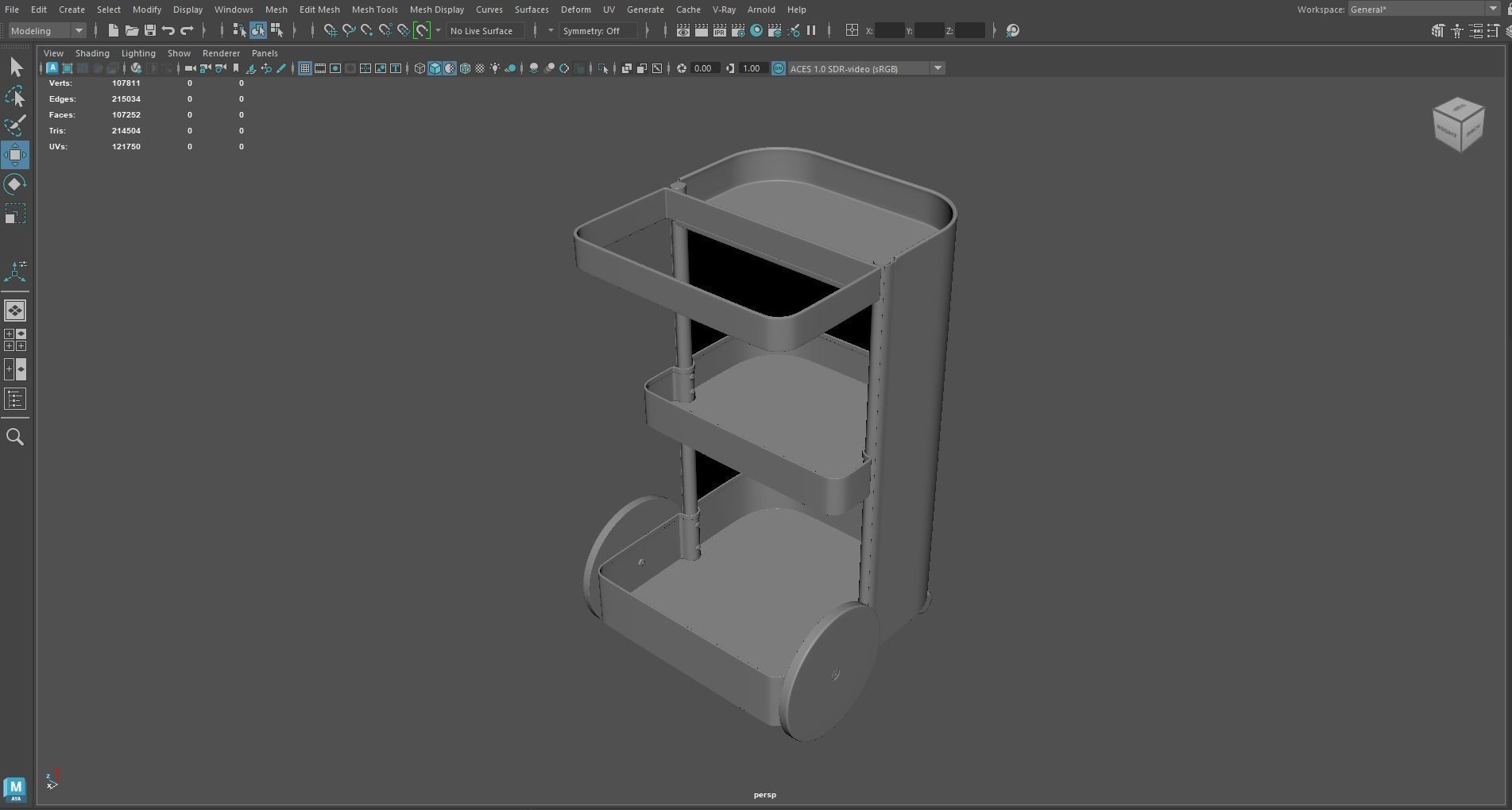Open Render View window icon
Image resolution: width=1512 pixels, height=810 pixels.
click(683, 30)
